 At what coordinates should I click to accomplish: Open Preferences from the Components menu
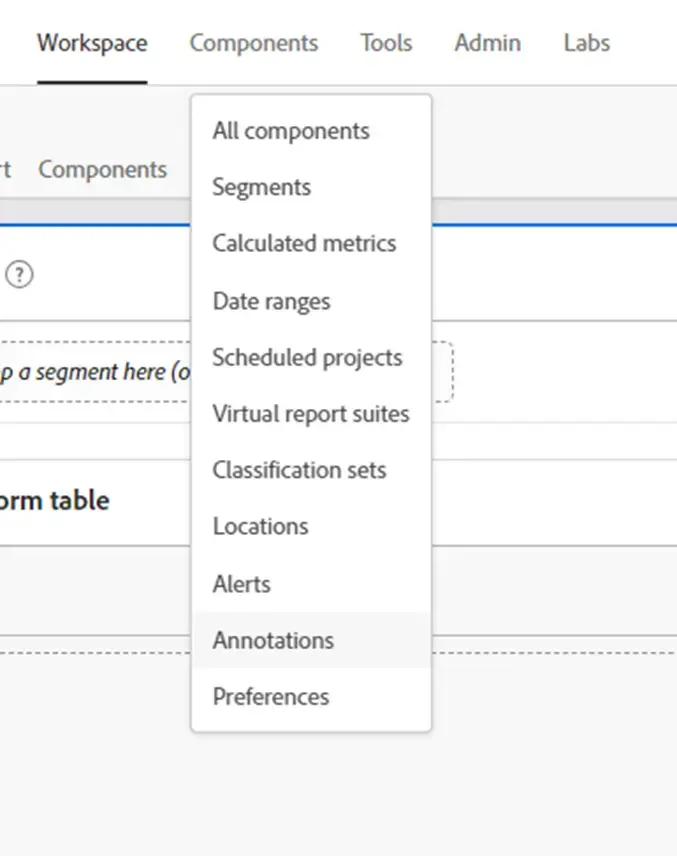tap(271, 696)
